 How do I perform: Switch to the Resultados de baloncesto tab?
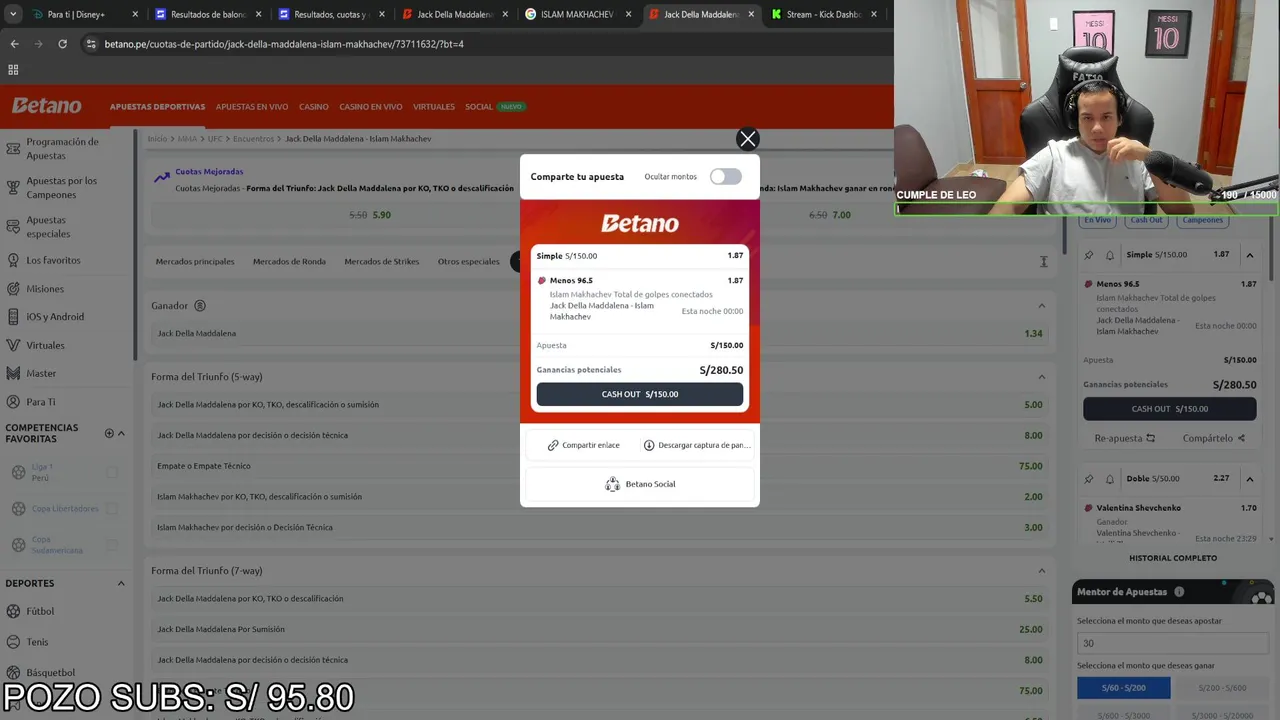pyautogui.click(x=208, y=14)
